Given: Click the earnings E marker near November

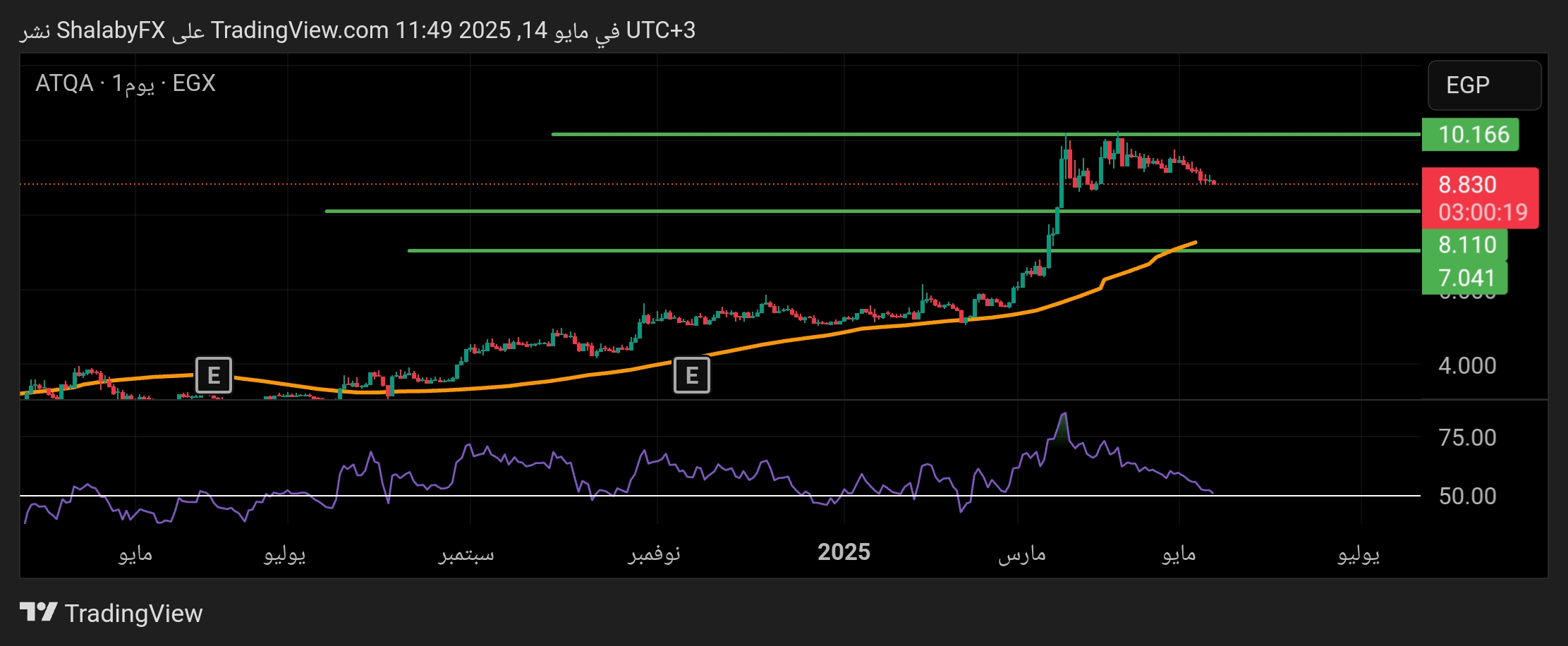Looking at the screenshot, I should tap(692, 375).
